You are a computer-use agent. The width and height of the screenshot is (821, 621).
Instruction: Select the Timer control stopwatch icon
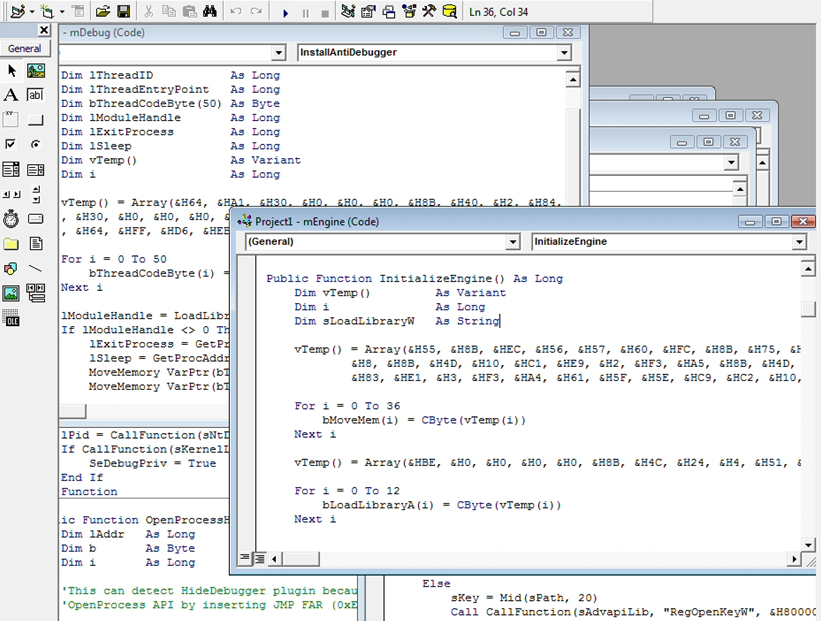(x=11, y=219)
